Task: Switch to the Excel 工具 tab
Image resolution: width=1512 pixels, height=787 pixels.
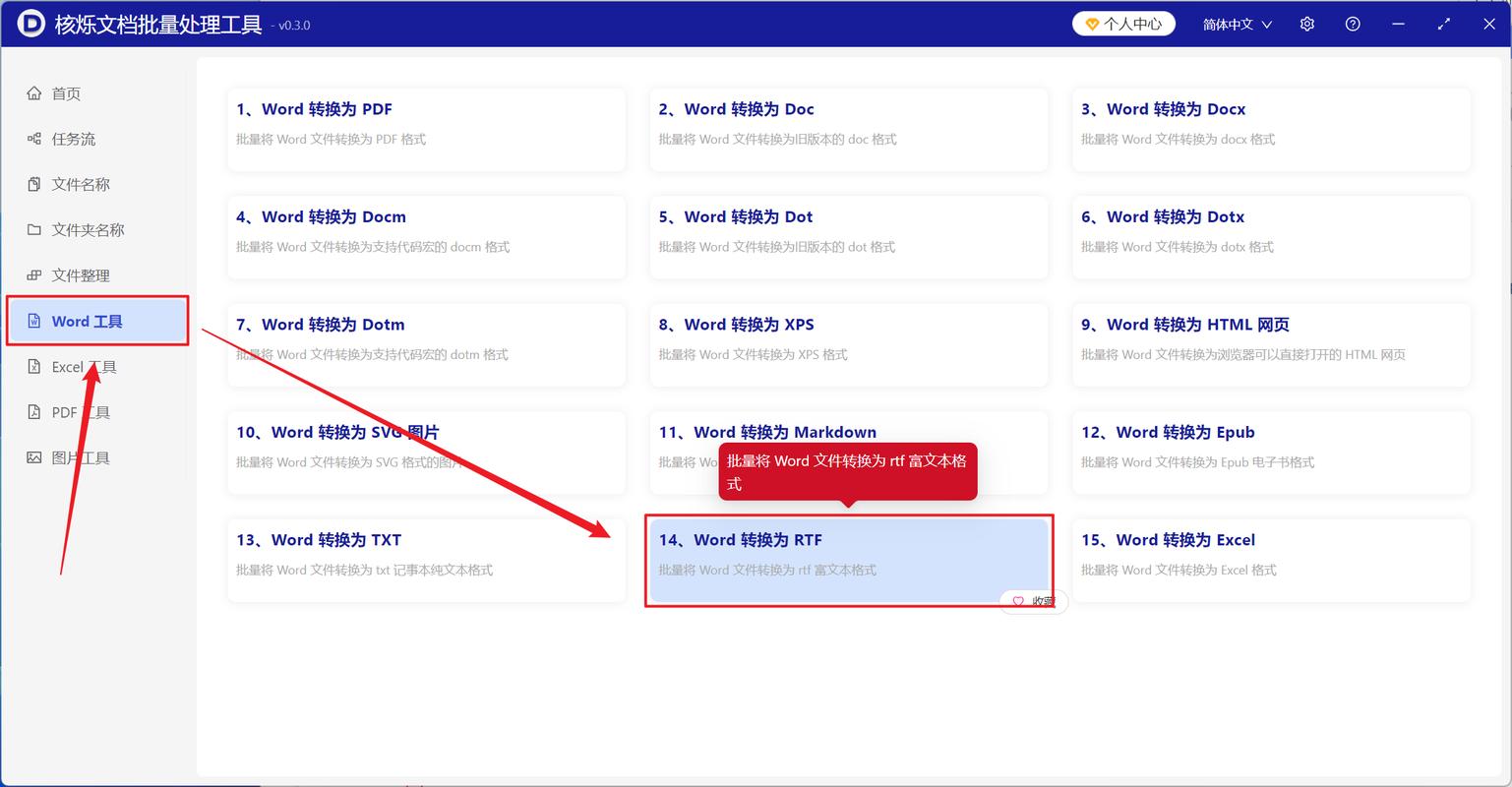Action: pyautogui.click(x=84, y=367)
